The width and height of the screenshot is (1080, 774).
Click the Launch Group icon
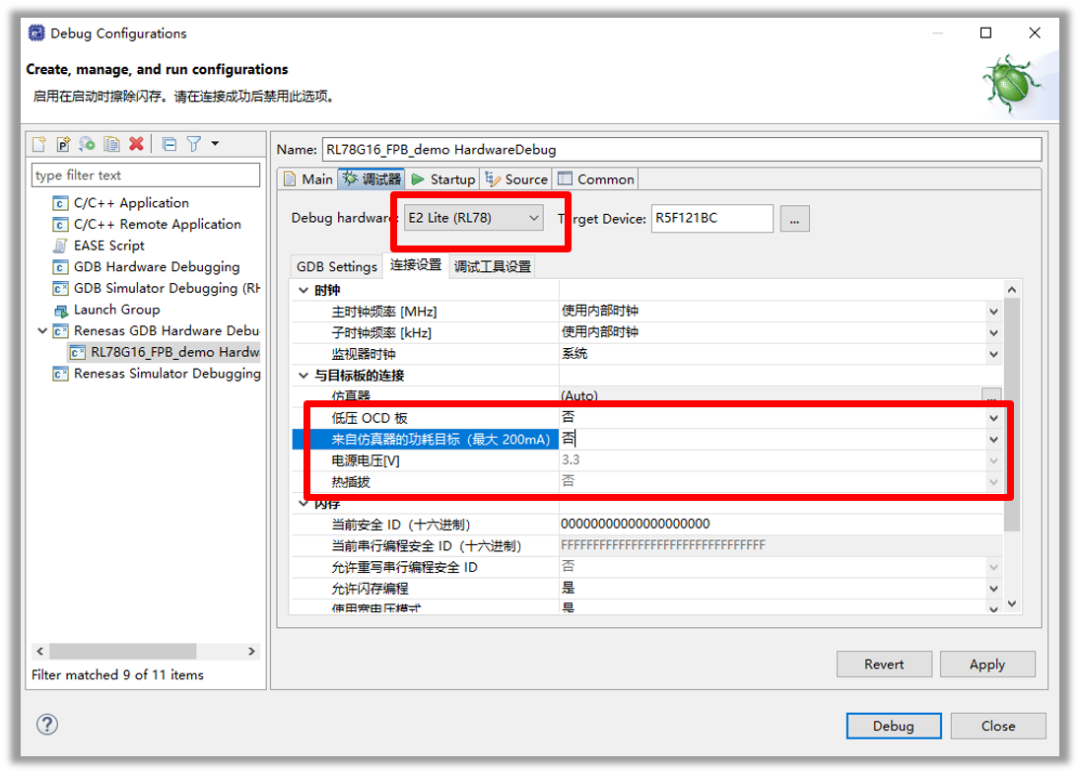pyautogui.click(x=61, y=311)
